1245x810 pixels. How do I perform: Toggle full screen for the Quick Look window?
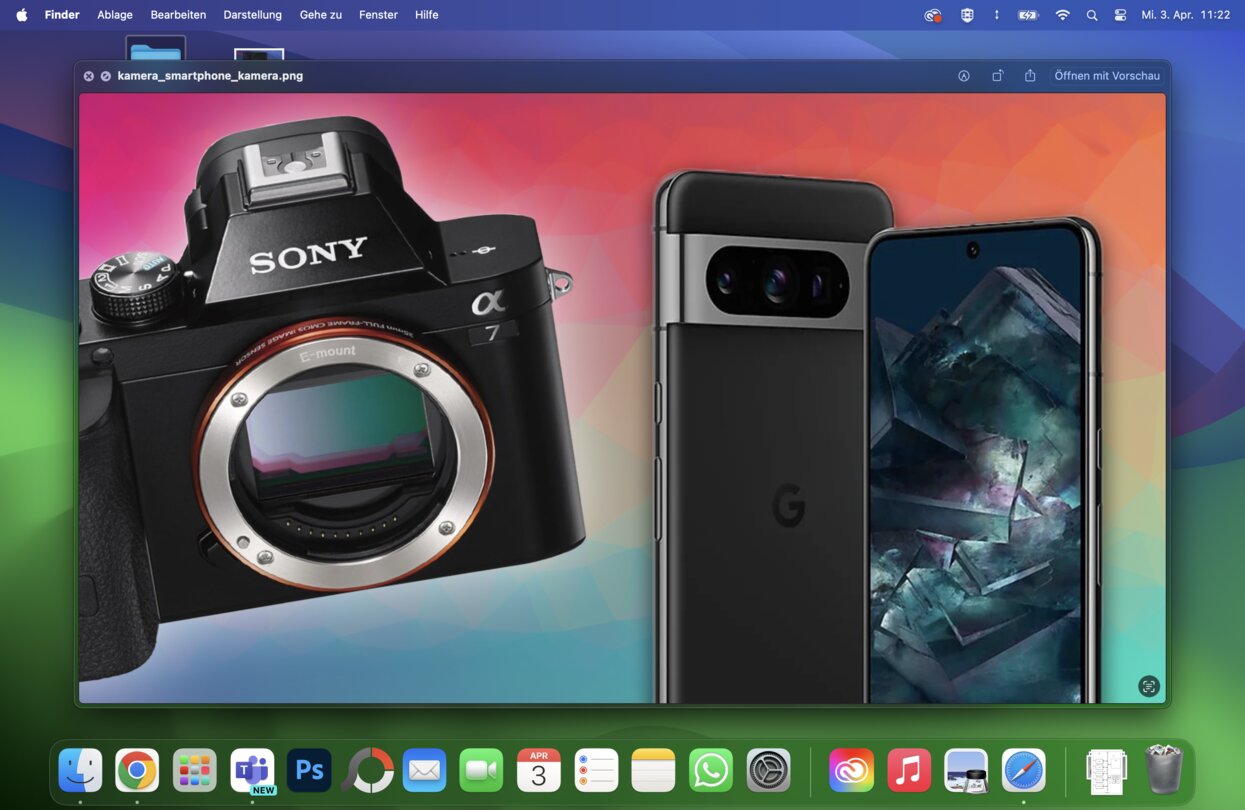[x=105, y=76]
